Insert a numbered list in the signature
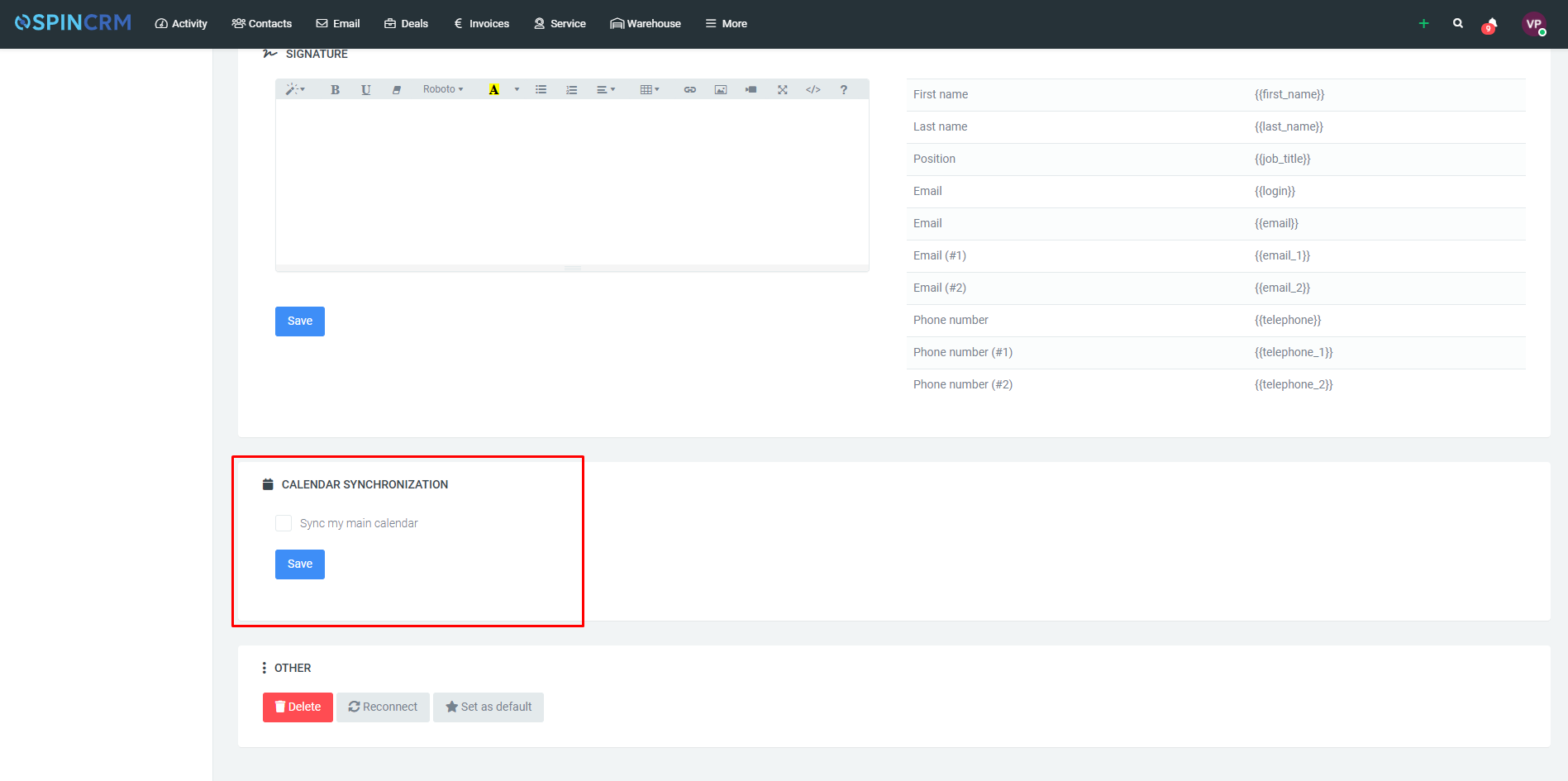This screenshot has width=1568, height=781. [x=571, y=88]
